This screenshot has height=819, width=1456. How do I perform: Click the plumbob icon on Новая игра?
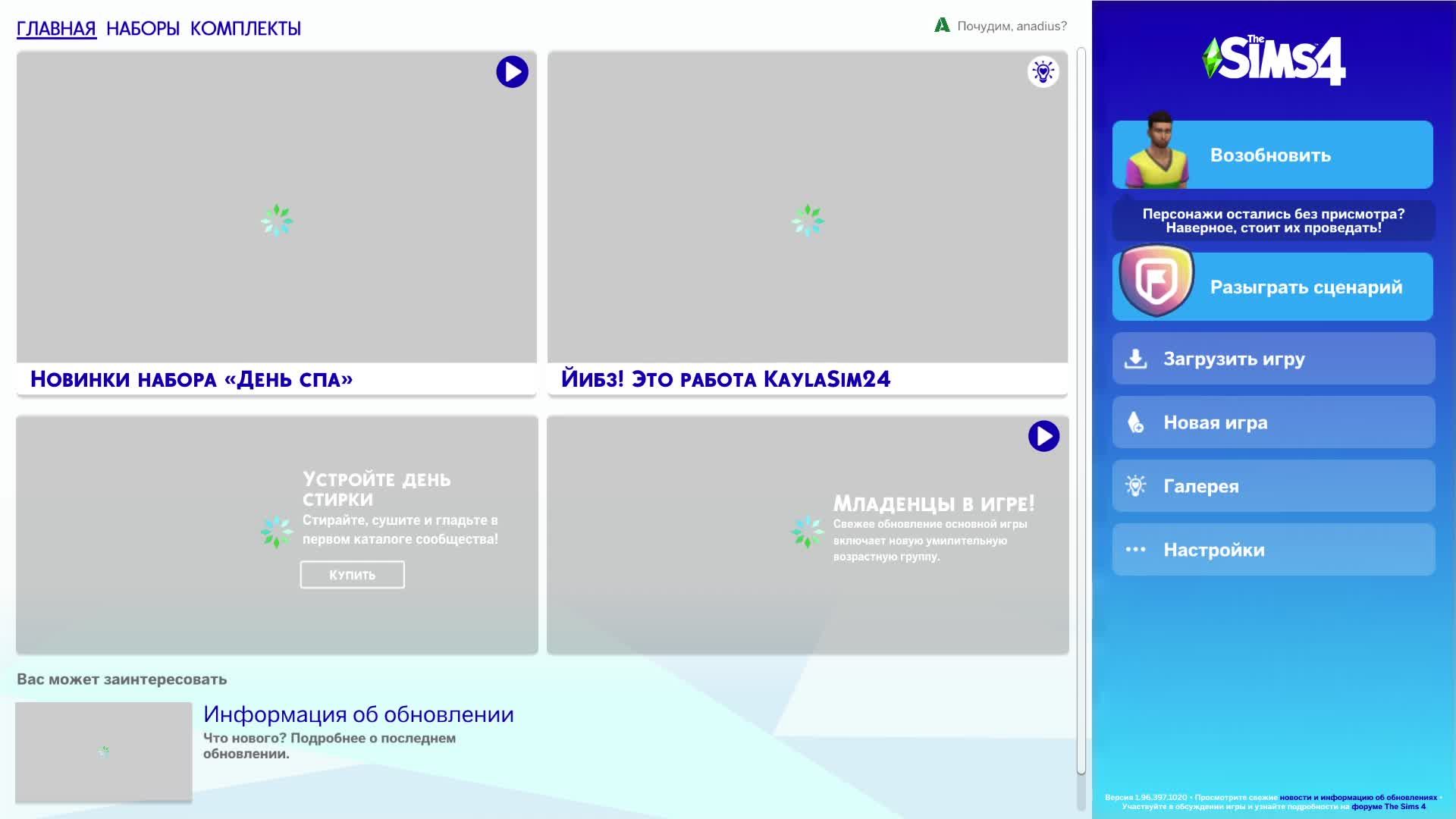point(1135,422)
